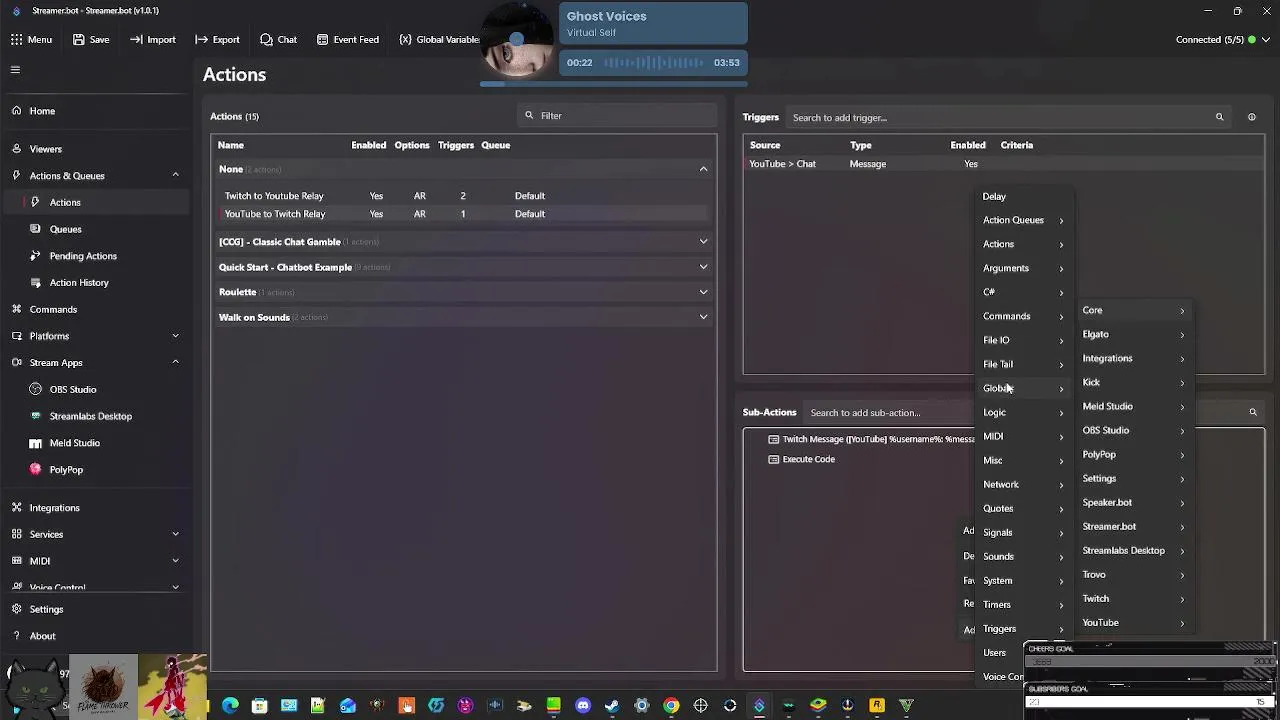Open Google Chrome from the taskbar
The image size is (1280, 720).
(671, 706)
